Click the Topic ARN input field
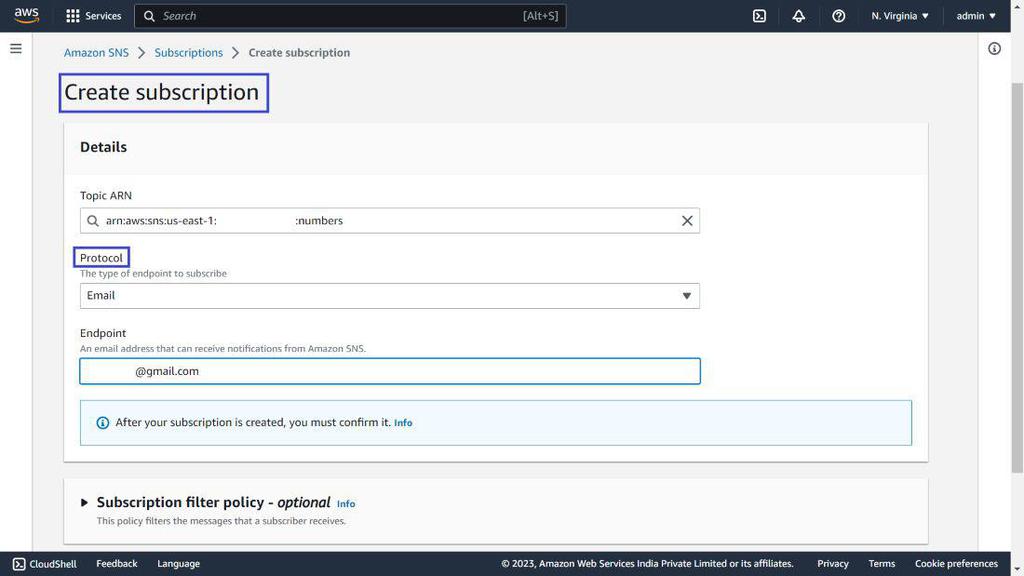Viewport: 1024px width, 576px height. point(390,221)
